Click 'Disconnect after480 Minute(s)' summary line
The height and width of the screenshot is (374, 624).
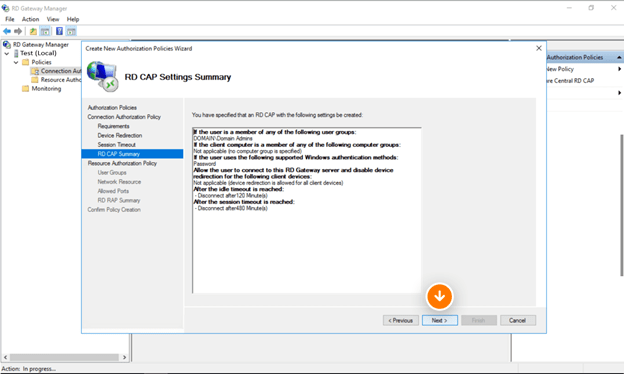pos(231,208)
